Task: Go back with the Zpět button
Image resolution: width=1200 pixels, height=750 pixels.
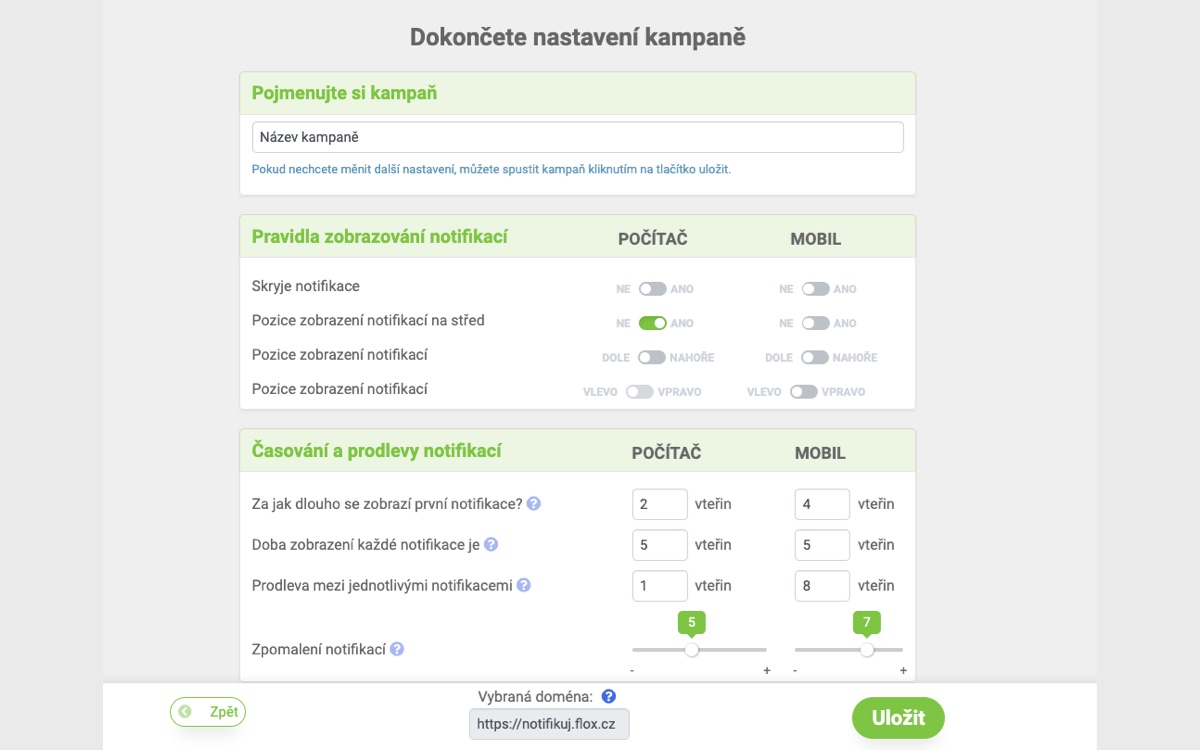Action: coord(208,712)
